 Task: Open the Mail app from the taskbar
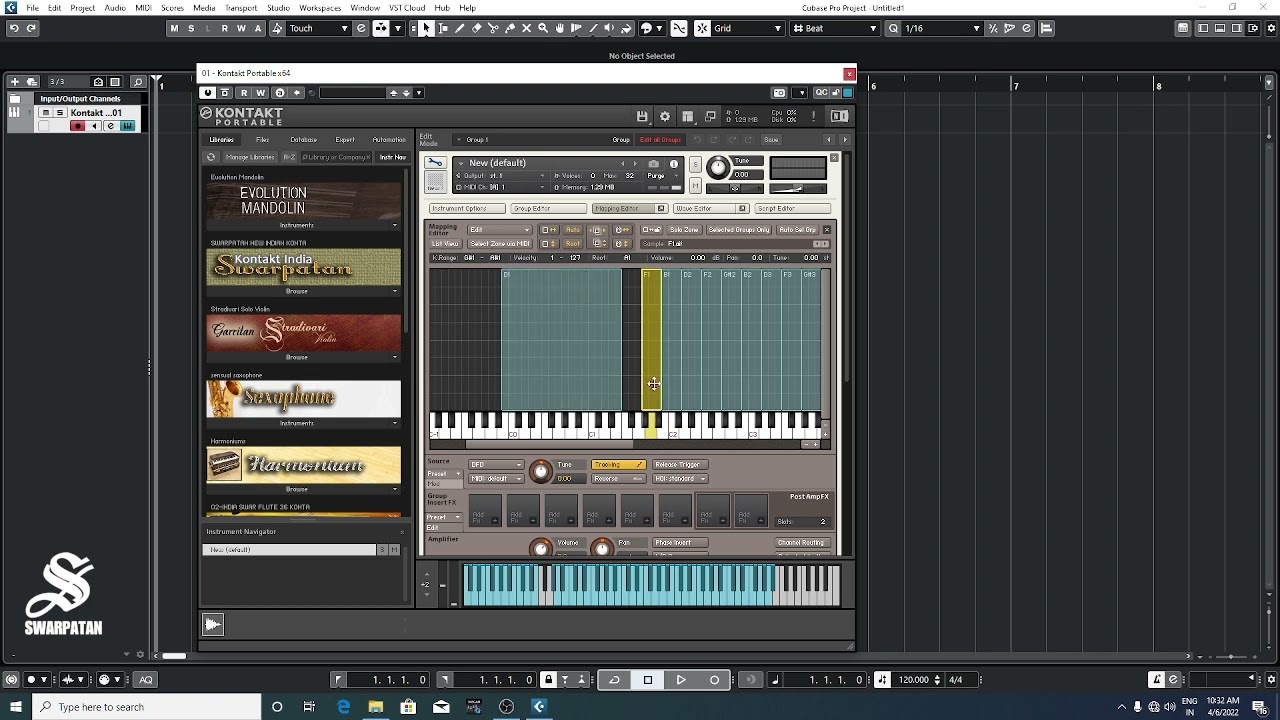[x=441, y=707]
